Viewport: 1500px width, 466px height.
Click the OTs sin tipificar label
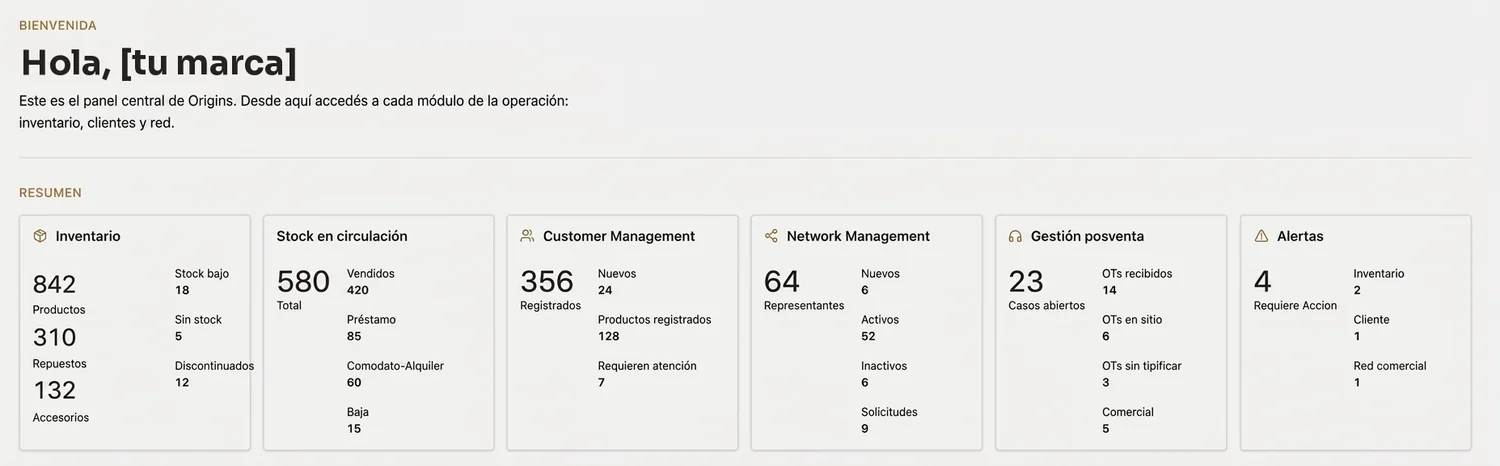(1142, 366)
